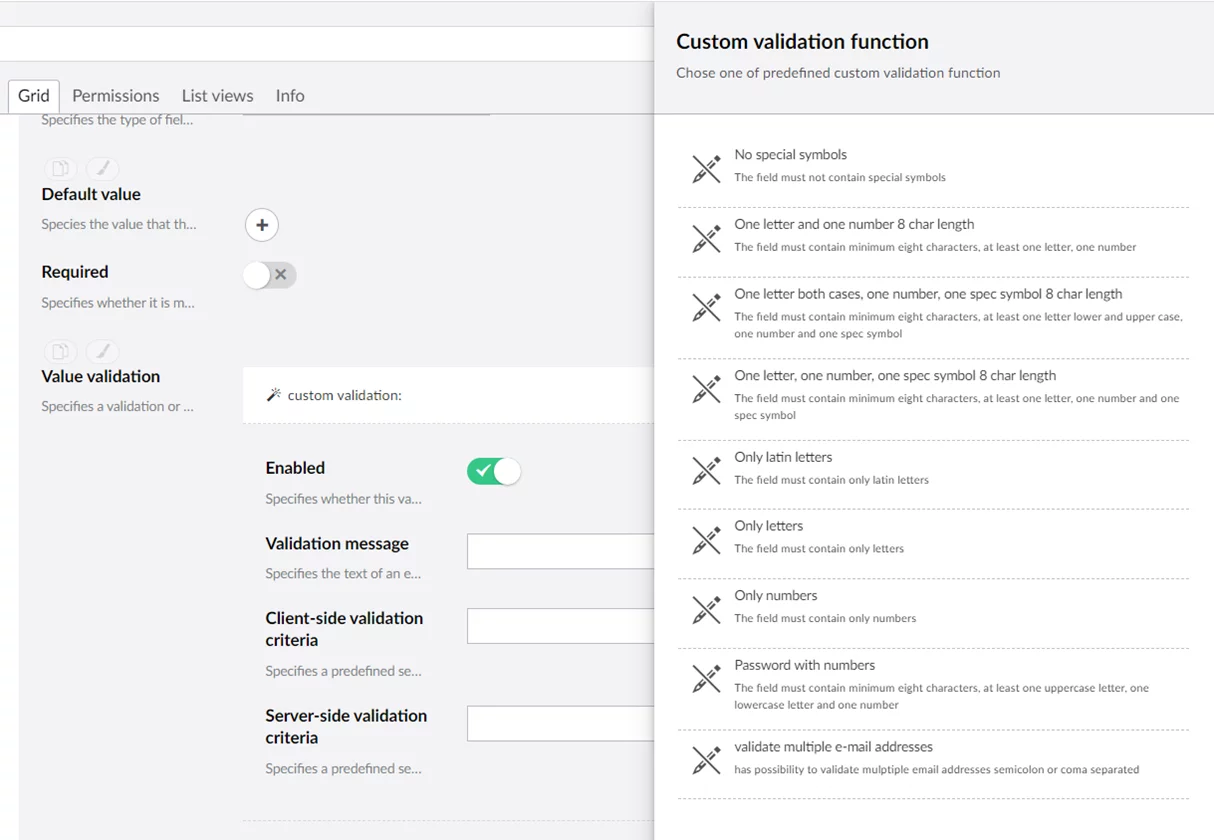Click the icon beside Password with numbers
Screen dimensions: 1214x840
(x=706, y=679)
